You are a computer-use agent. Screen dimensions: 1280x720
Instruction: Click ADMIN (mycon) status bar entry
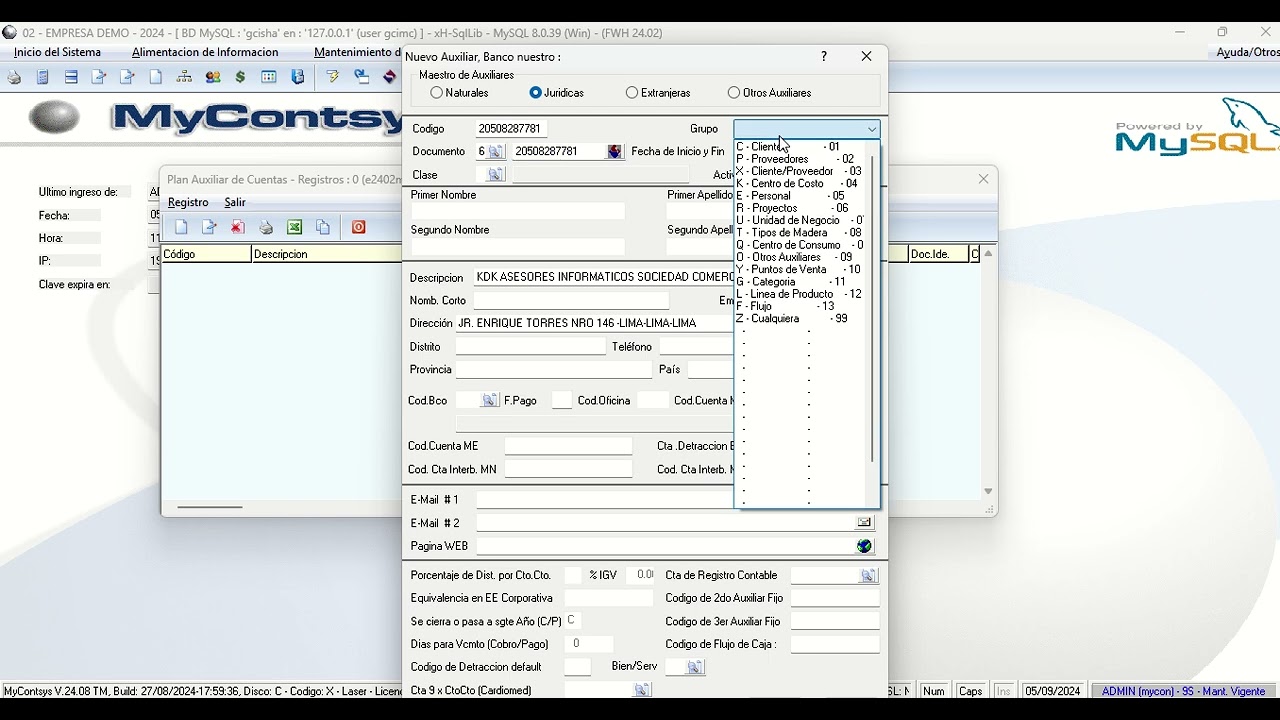click(1183, 691)
